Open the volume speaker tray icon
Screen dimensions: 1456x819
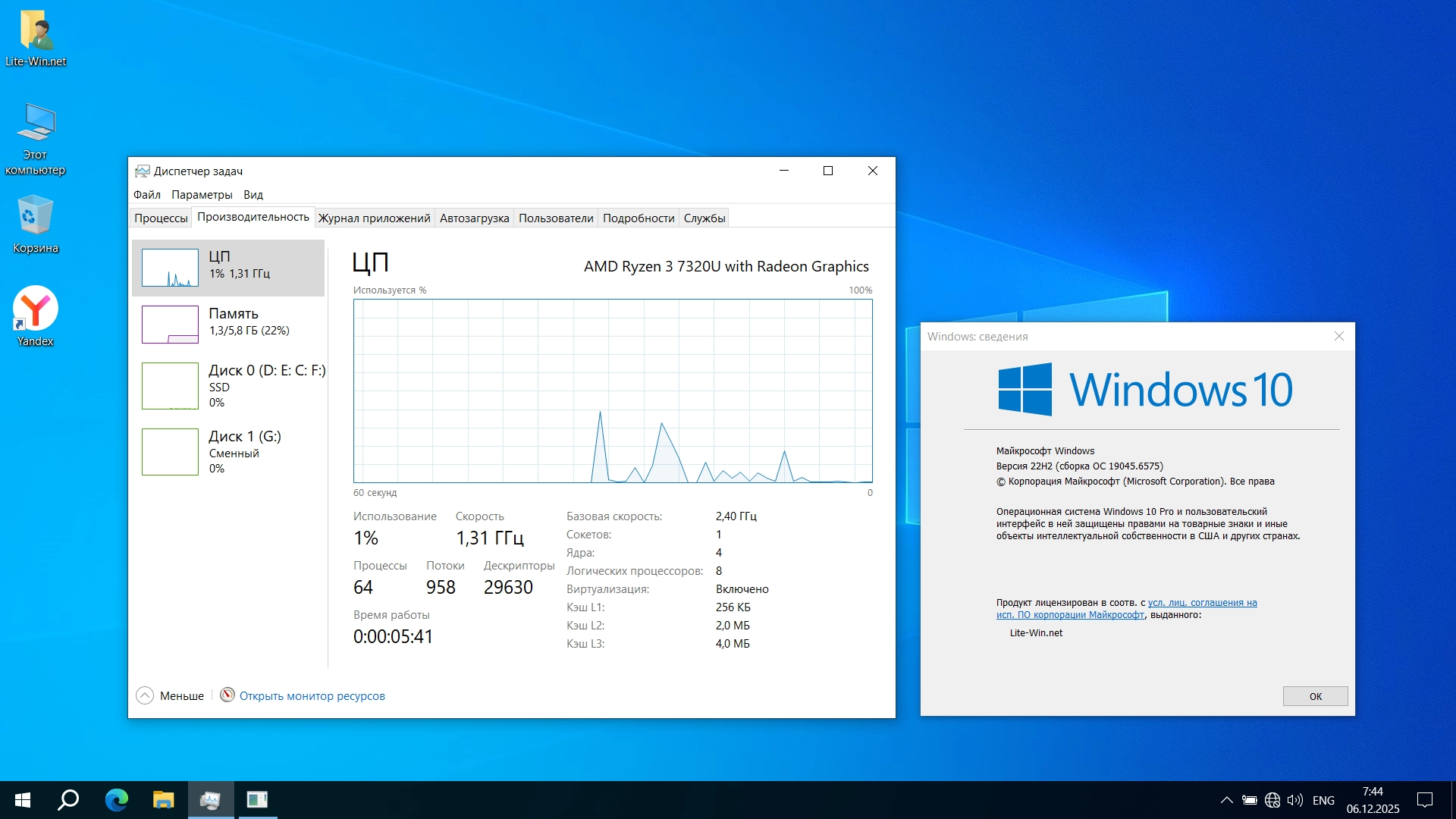tap(1295, 800)
